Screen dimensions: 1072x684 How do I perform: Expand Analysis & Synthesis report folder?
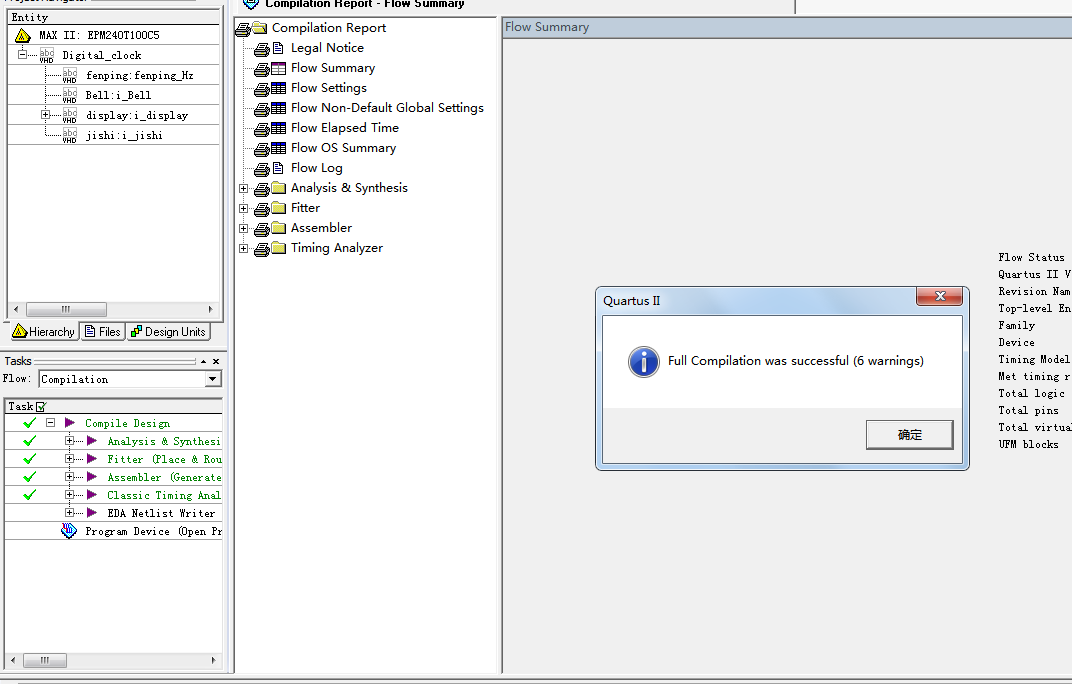click(243, 188)
